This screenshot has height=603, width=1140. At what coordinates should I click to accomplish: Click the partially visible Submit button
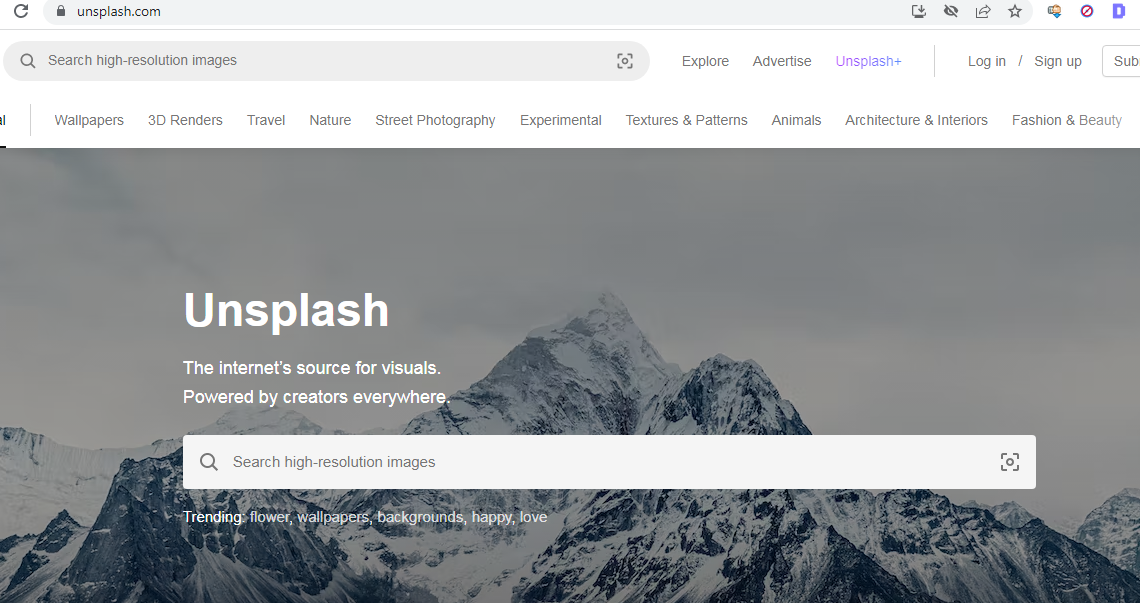click(1122, 61)
